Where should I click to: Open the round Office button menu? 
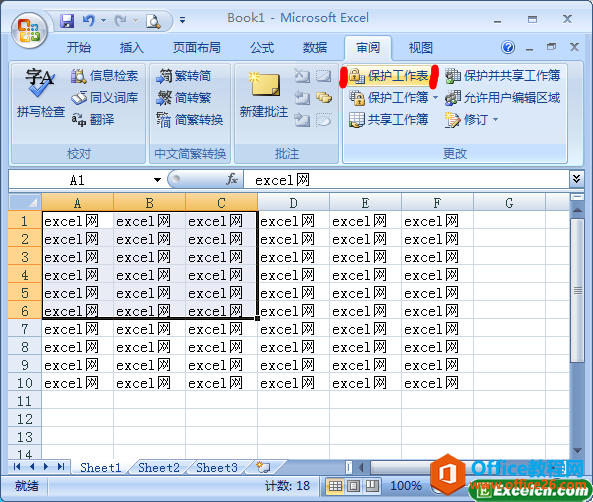29,31
